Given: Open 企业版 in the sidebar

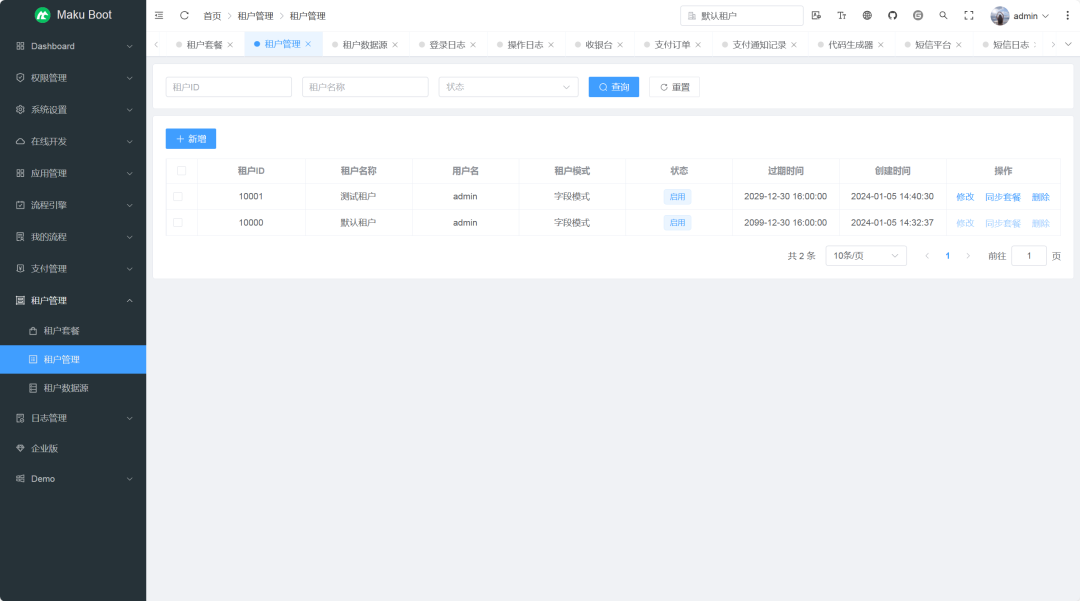Looking at the screenshot, I should [x=73, y=448].
